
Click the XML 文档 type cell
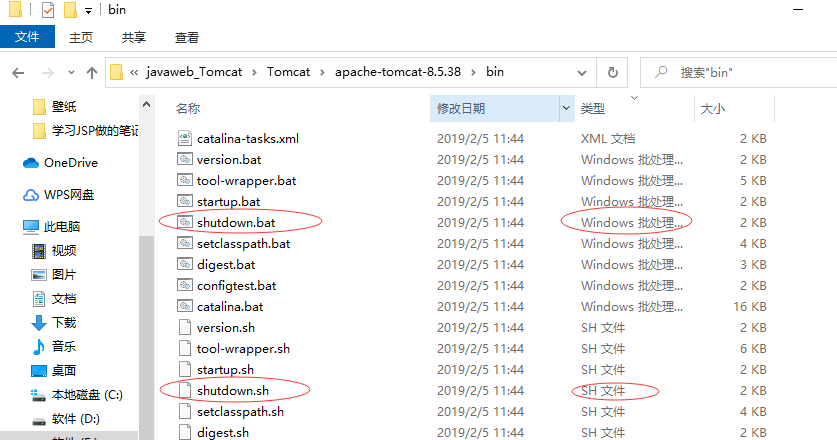pyautogui.click(x=608, y=139)
